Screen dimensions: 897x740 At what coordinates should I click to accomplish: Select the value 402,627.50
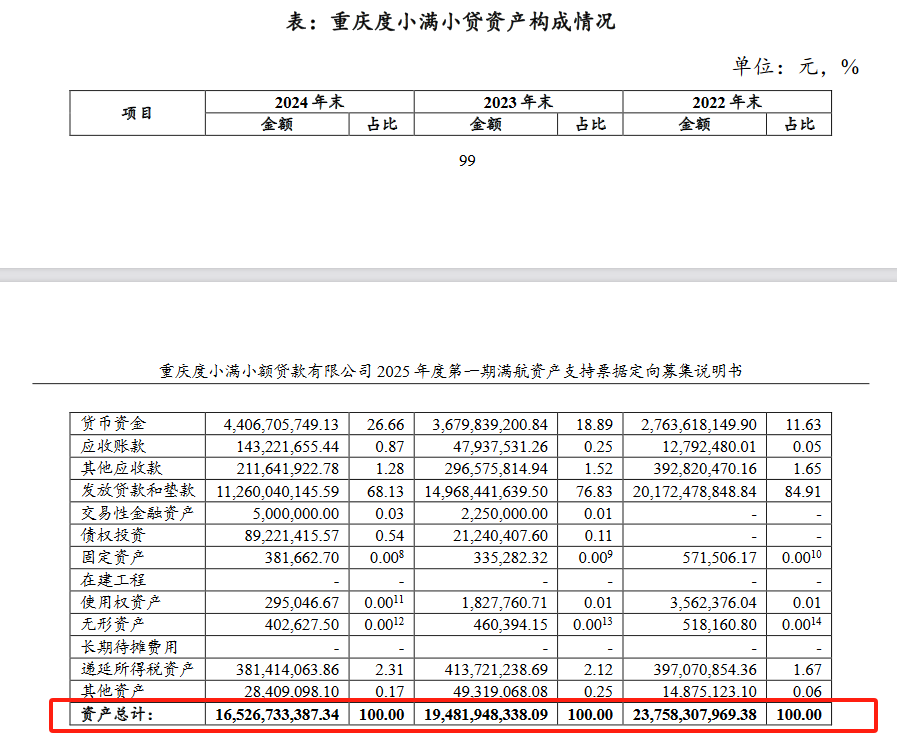(x=301, y=625)
